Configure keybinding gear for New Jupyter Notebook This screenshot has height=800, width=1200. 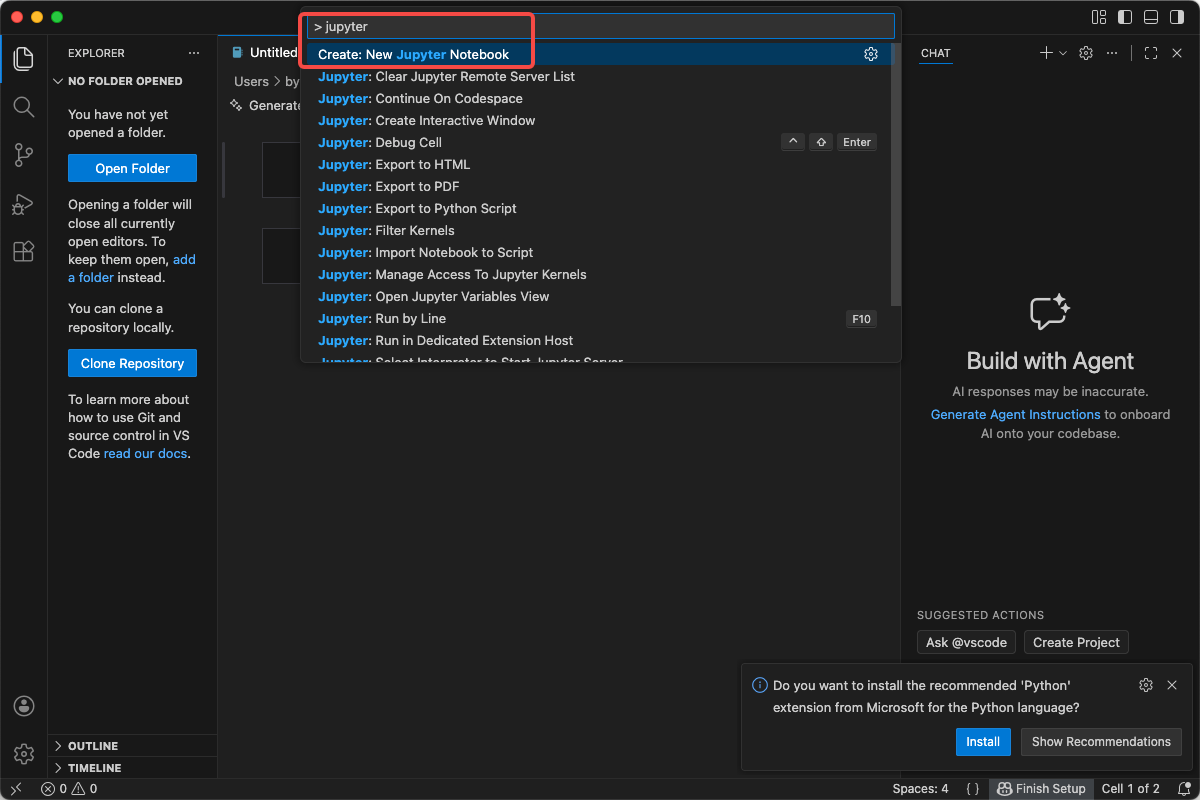click(x=870, y=54)
